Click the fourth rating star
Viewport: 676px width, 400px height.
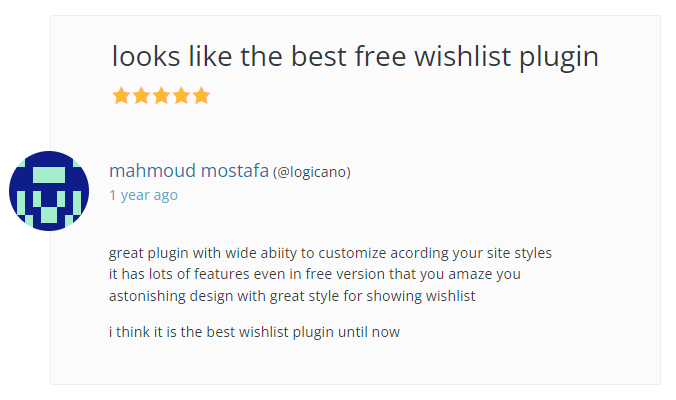point(181,96)
